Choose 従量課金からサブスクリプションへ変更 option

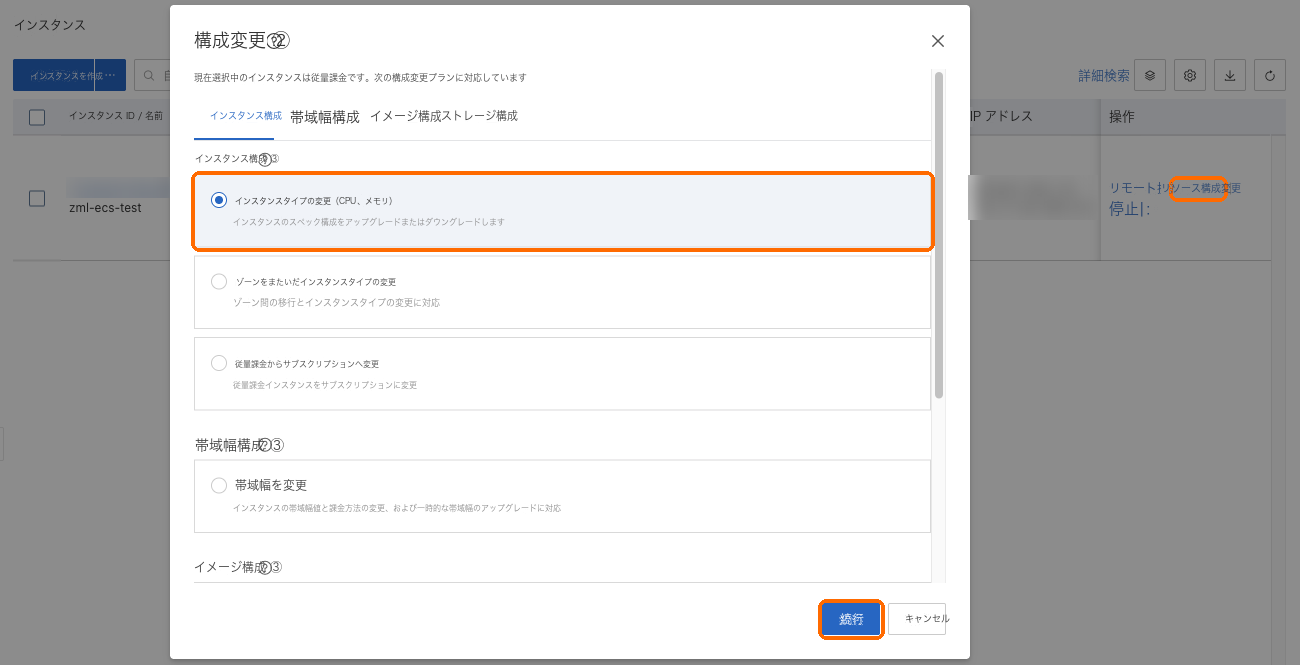pos(219,363)
